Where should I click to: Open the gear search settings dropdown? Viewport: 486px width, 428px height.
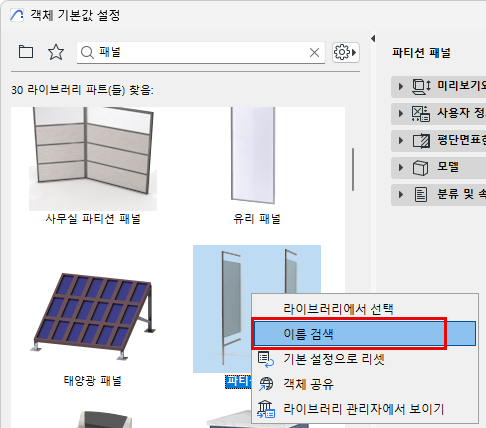click(x=346, y=52)
